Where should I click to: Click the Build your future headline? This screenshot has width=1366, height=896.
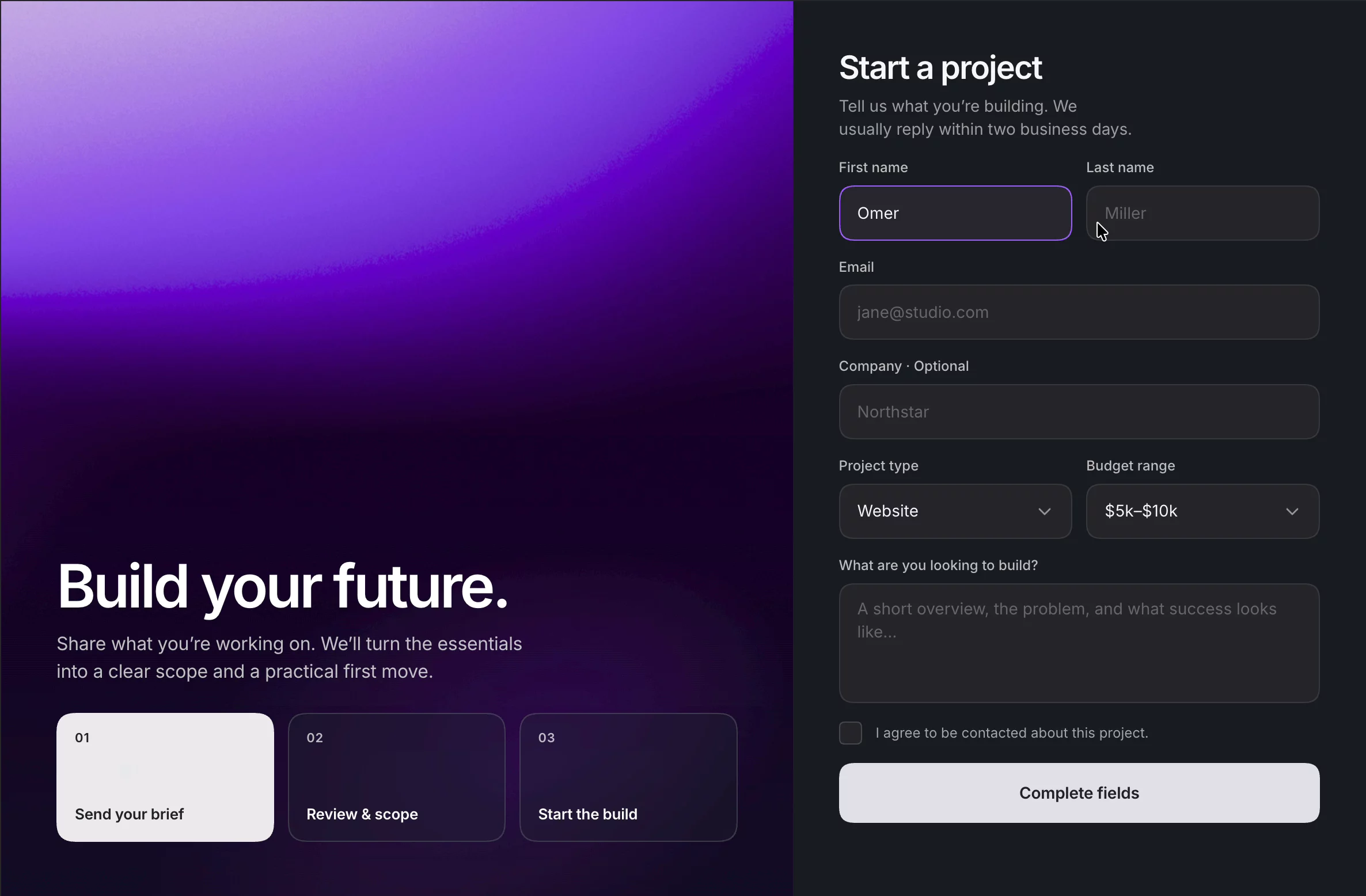coord(282,586)
